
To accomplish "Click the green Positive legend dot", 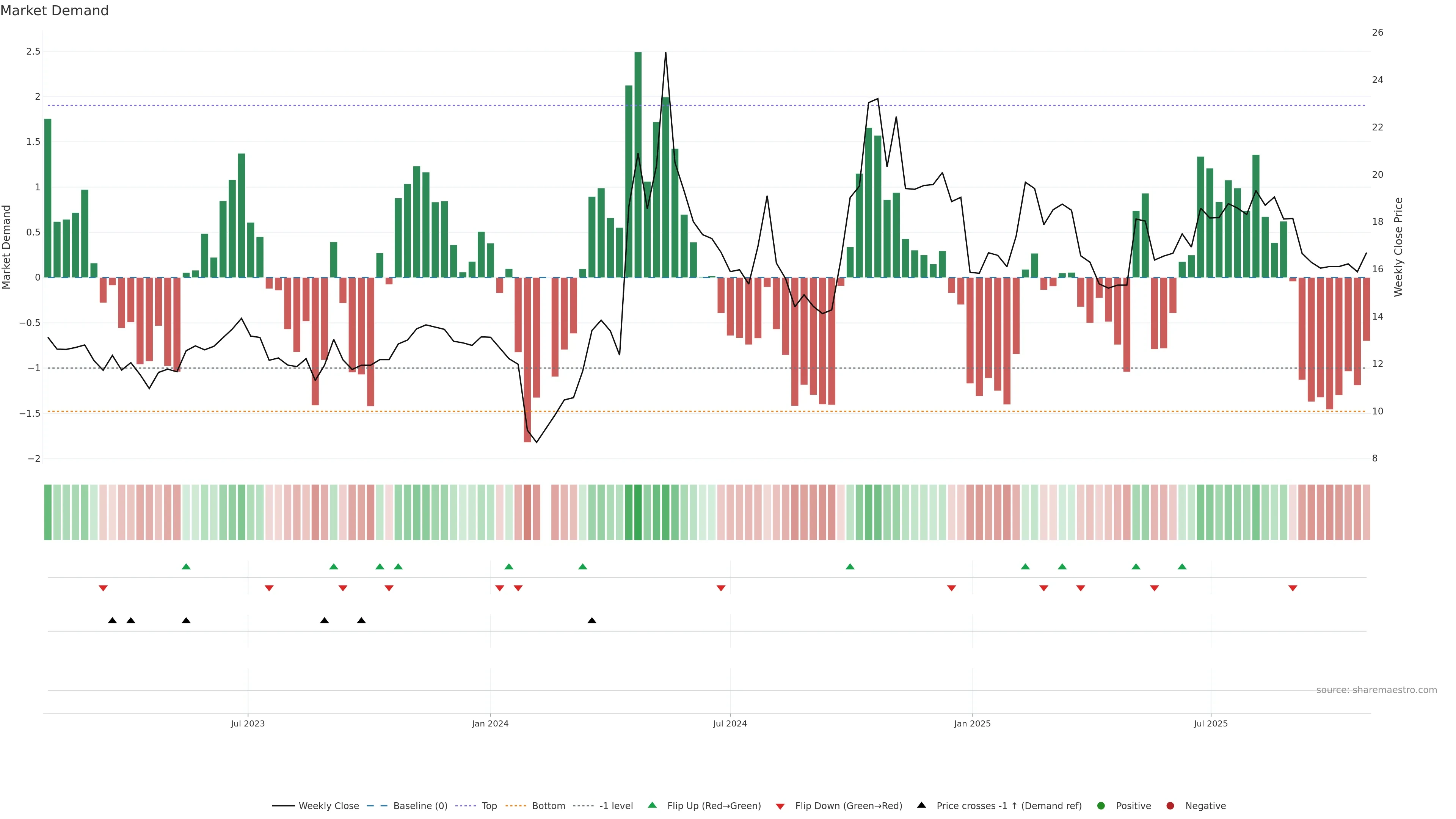I will pos(1100,806).
